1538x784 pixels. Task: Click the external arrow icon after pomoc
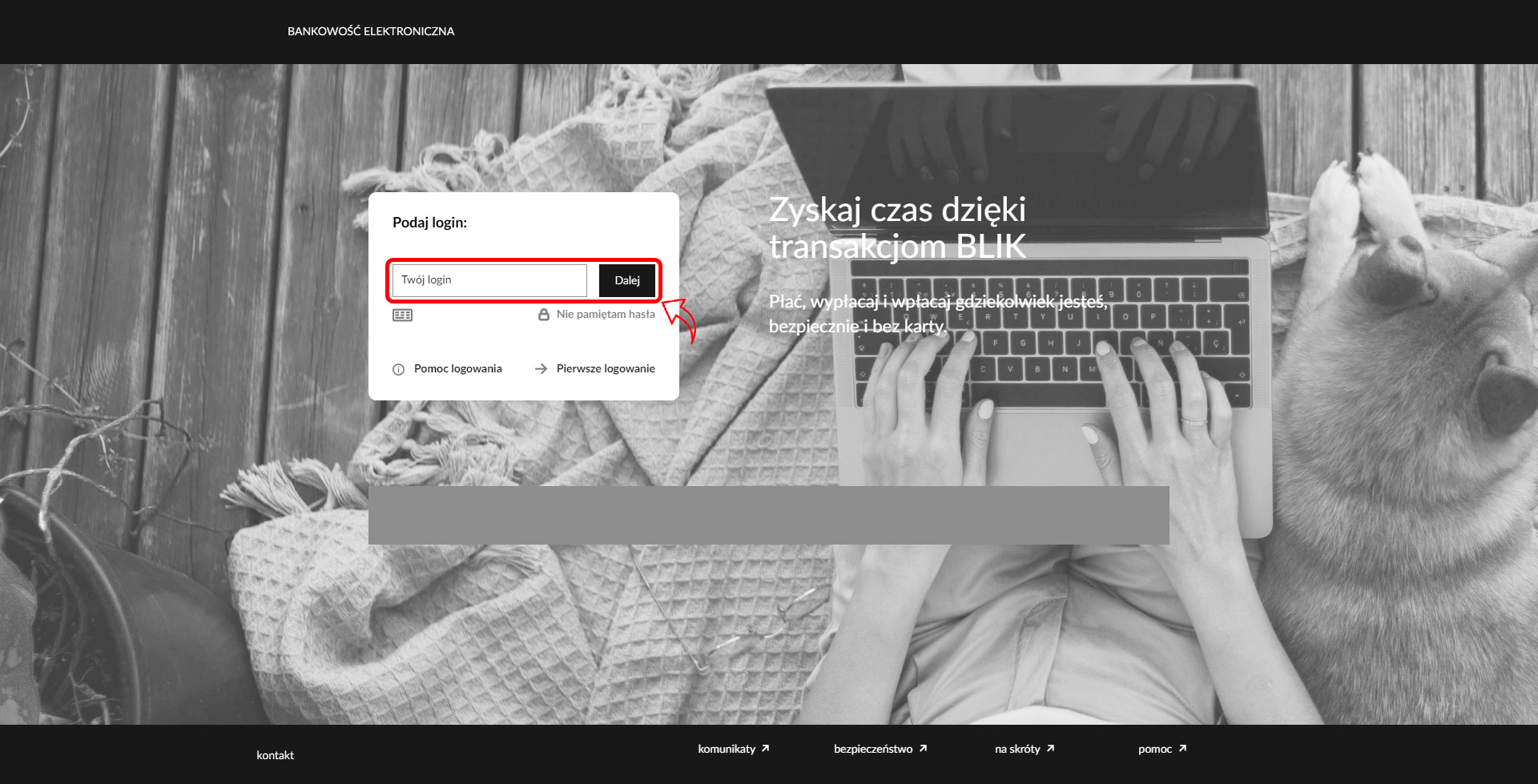point(1182,749)
